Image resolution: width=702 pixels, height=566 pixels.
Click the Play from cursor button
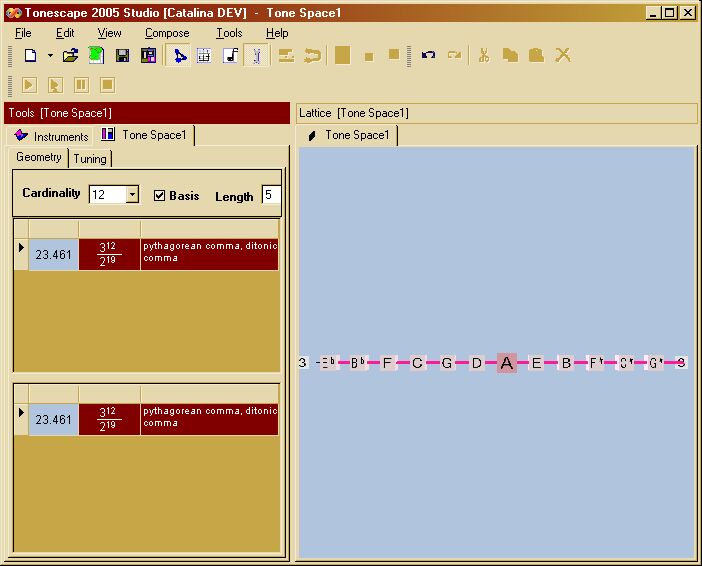click(x=55, y=85)
